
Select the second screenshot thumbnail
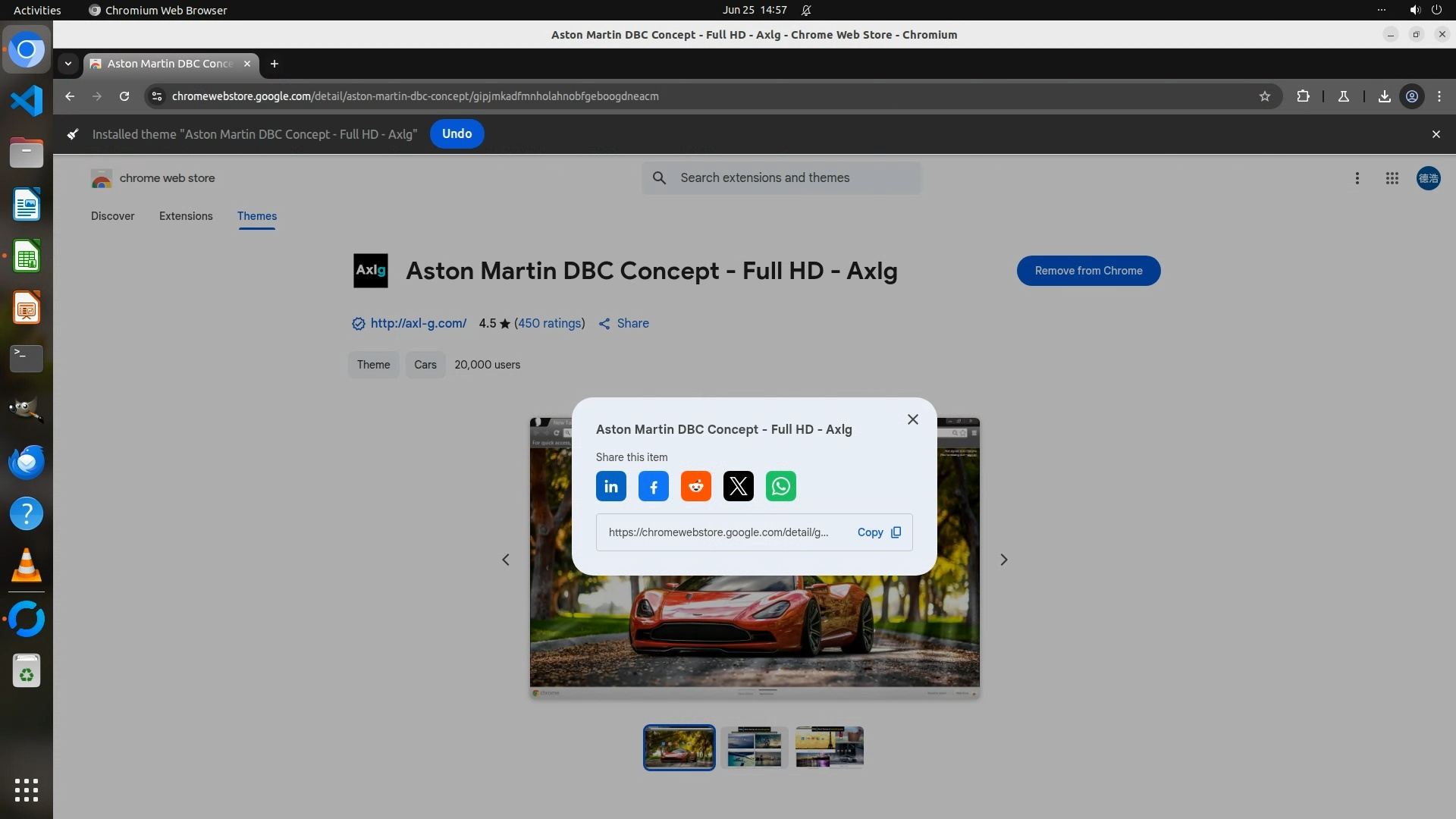click(x=754, y=747)
